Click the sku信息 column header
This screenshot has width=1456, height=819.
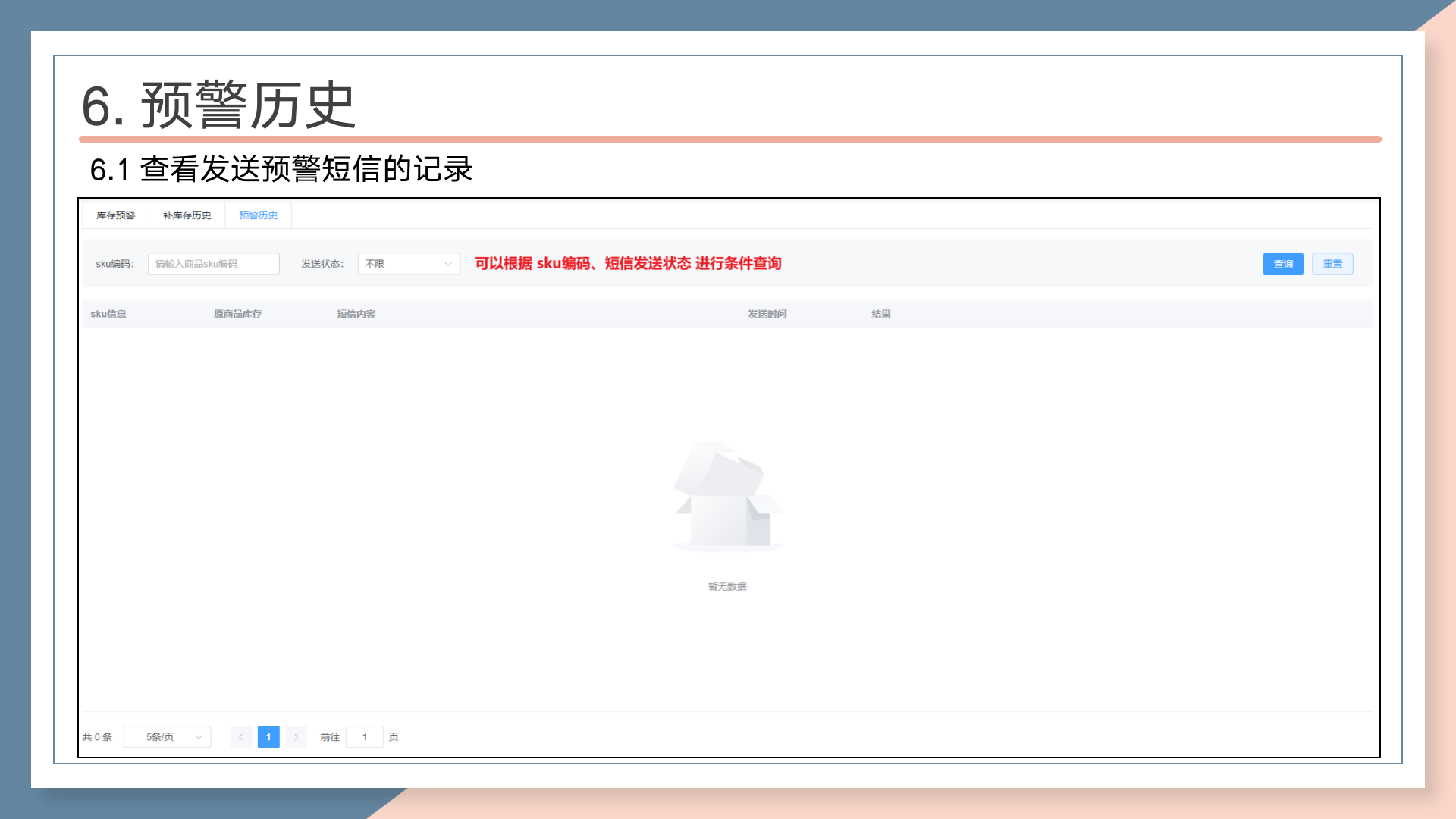pos(108,314)
